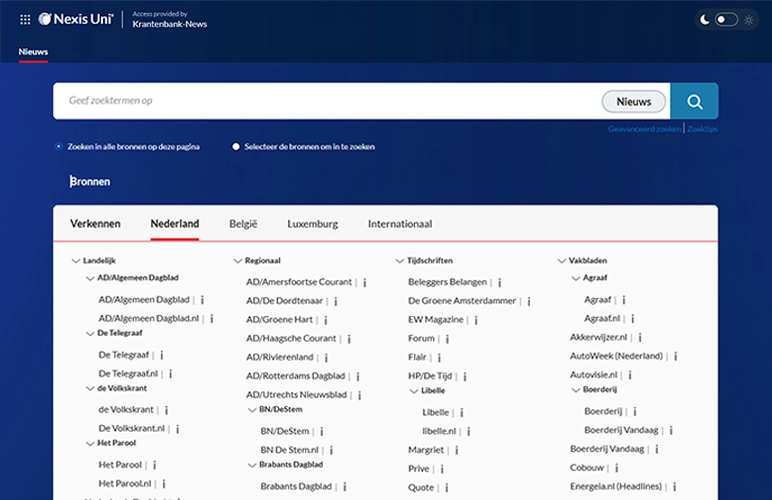The image size is (772, 500).
Task: Click the moon dark-mode icon
Action: pos(705,20)
